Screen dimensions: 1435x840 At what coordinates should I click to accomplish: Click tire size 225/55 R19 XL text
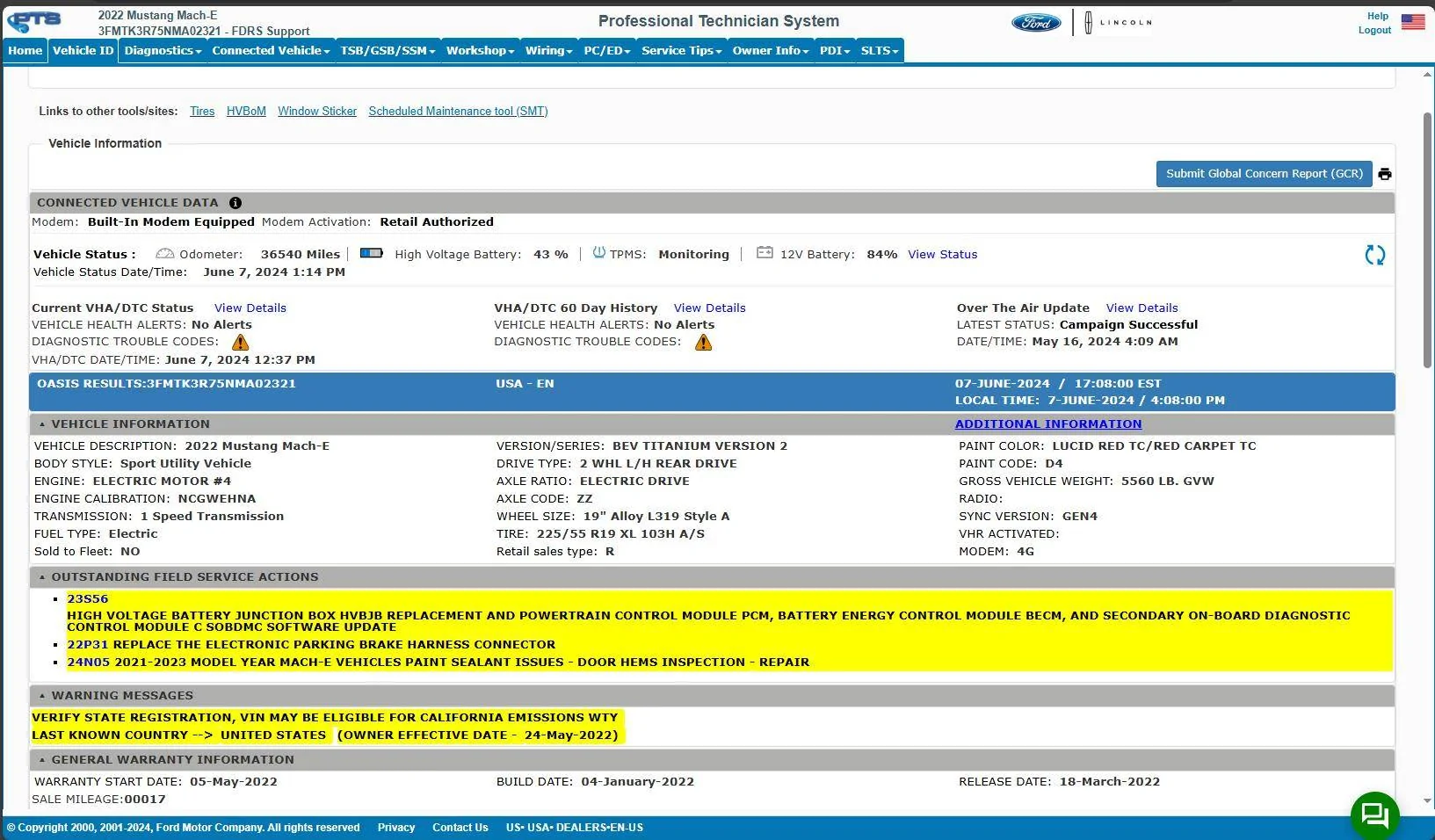click(x=620, y=534)
